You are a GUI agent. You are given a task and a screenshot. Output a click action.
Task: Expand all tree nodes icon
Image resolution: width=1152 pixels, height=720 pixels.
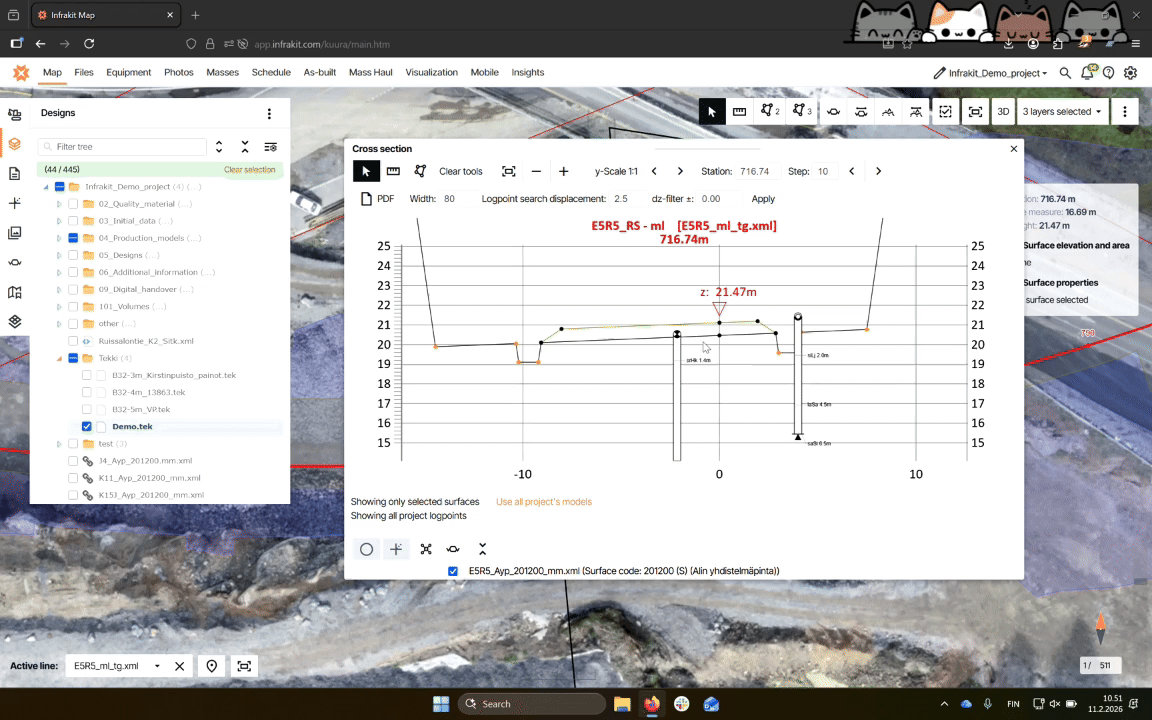[x=219, y=146]
